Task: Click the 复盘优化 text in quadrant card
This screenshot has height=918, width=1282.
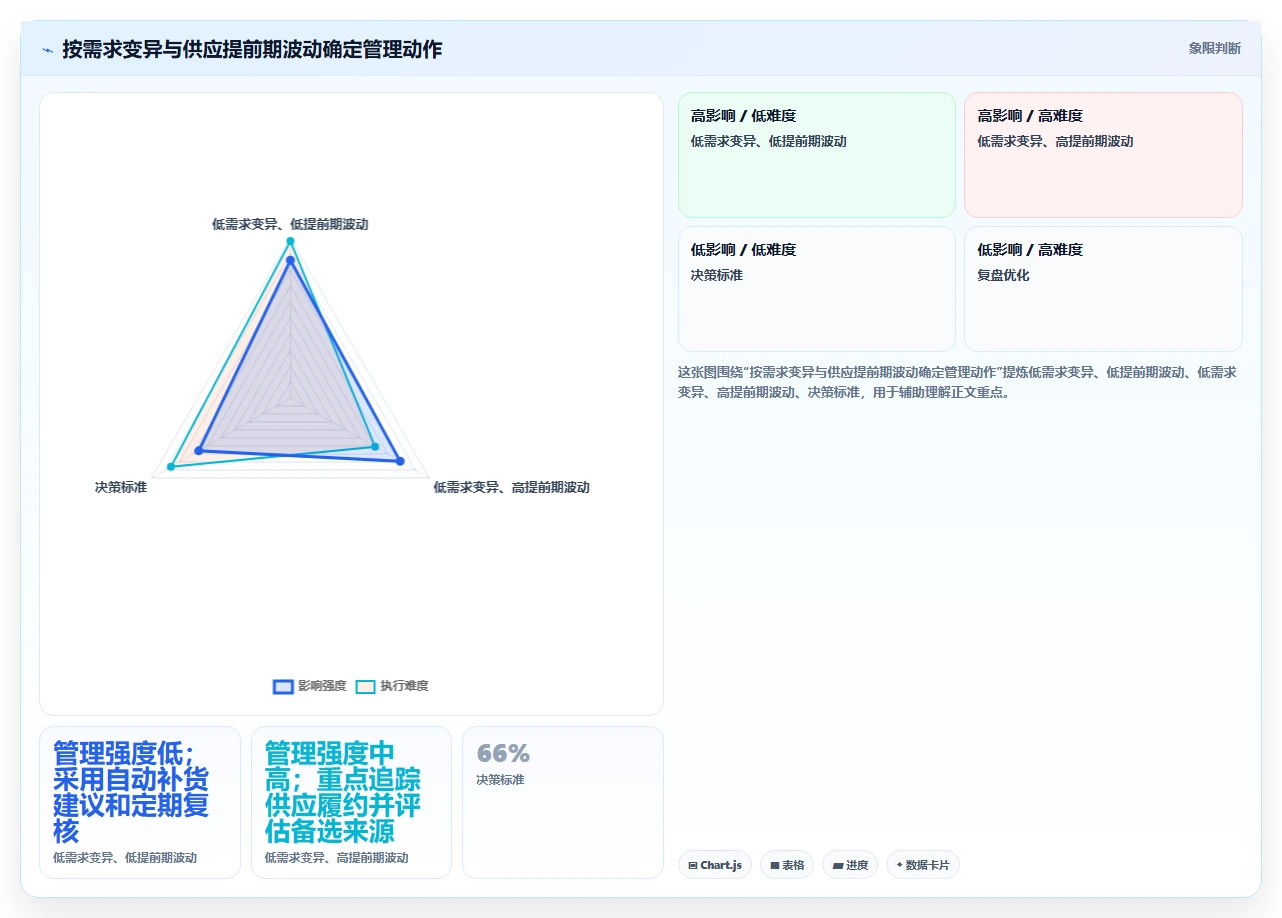Action: [x=1003, y=275]
